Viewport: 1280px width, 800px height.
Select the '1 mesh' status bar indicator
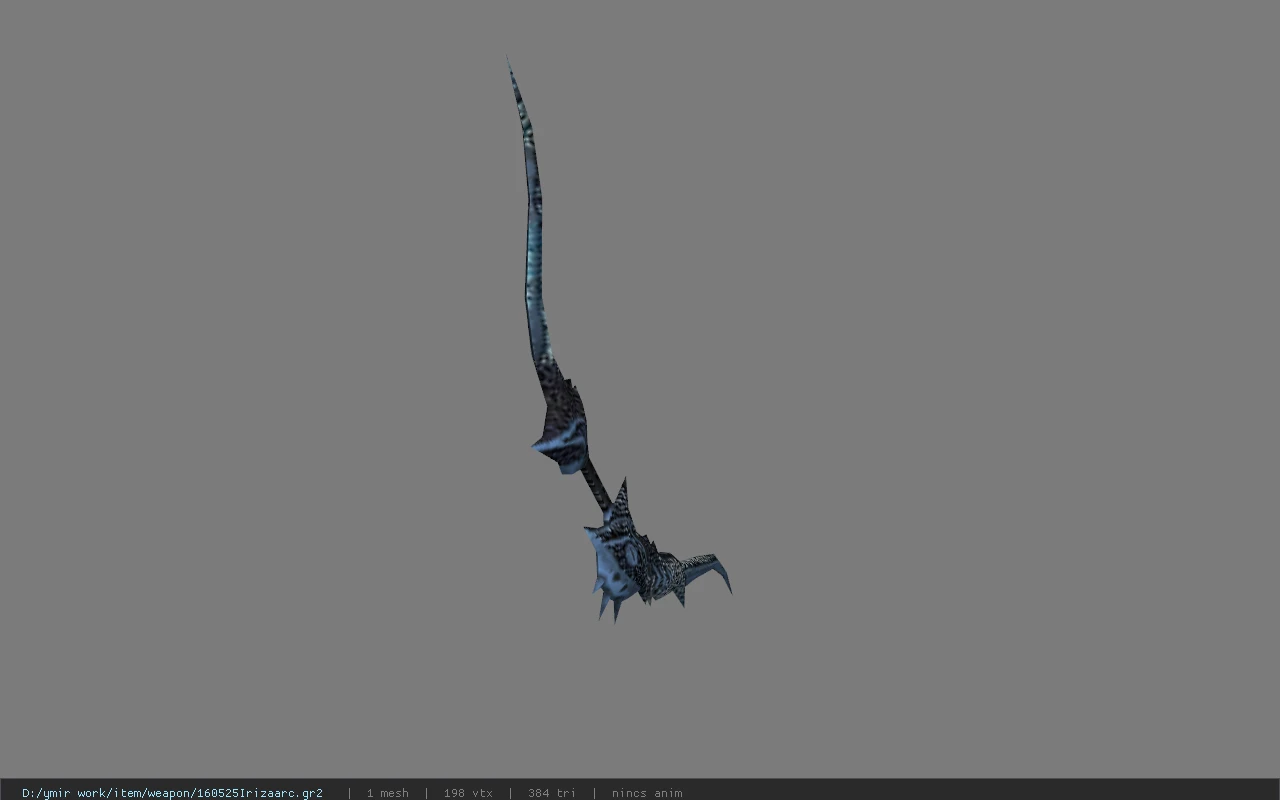387,792
